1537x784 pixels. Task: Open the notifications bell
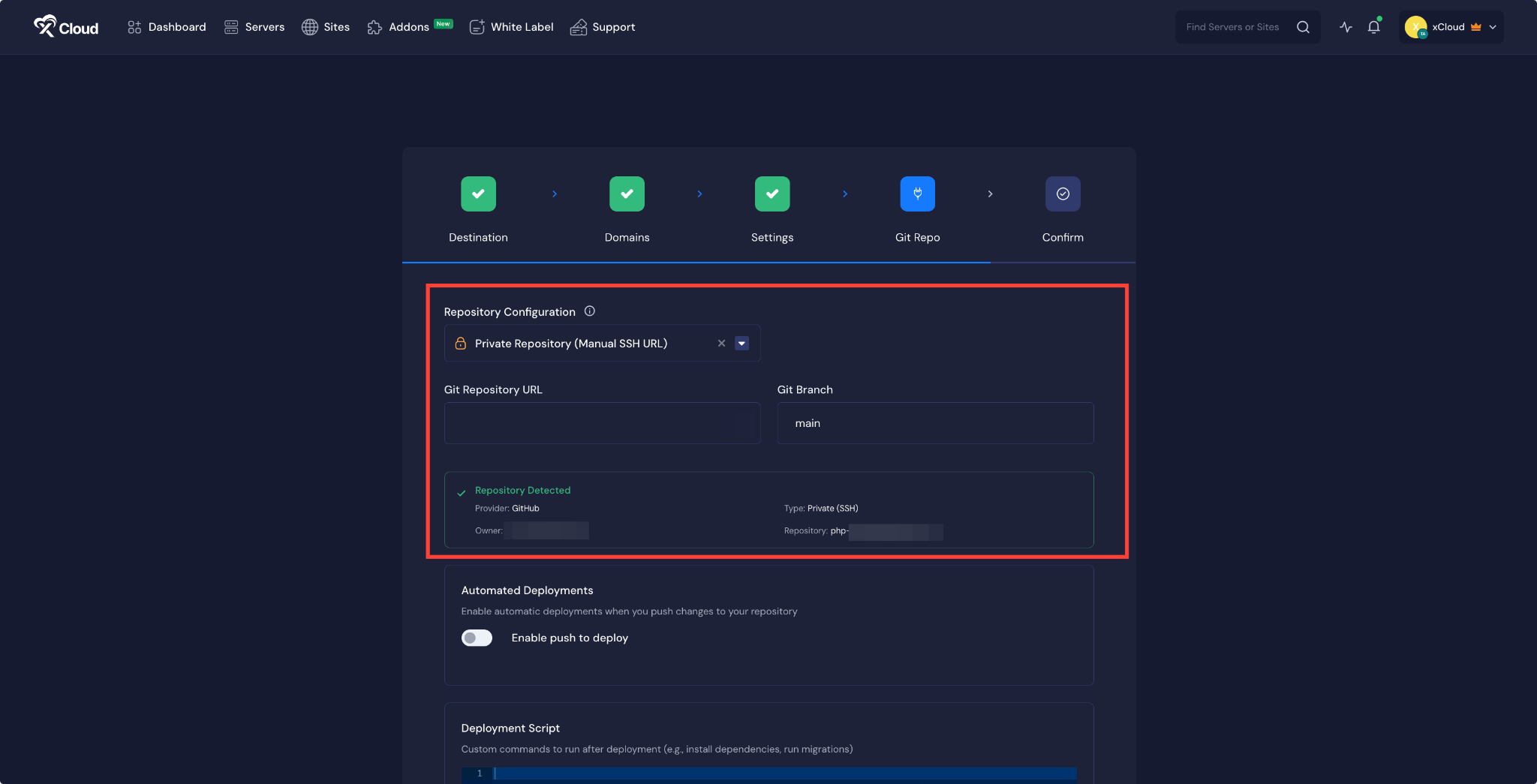tap(1374, 27)
